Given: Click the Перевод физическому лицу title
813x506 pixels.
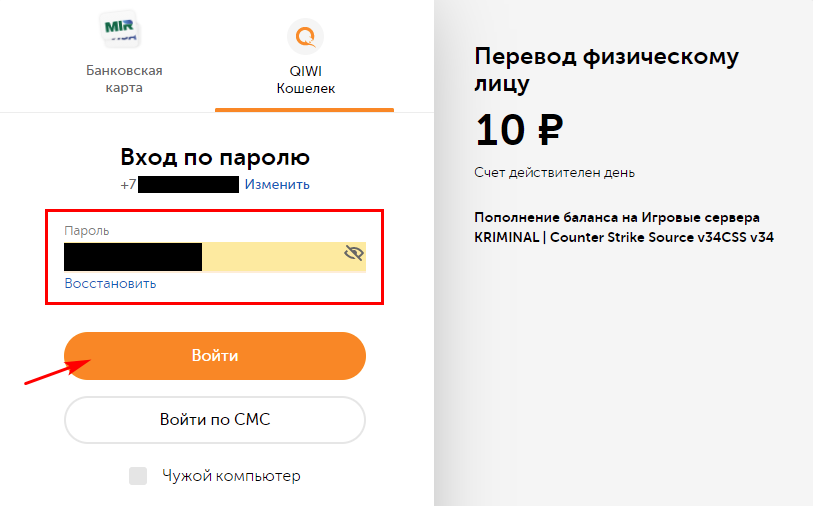Looking at the screenshot, I should coord(606,69).
